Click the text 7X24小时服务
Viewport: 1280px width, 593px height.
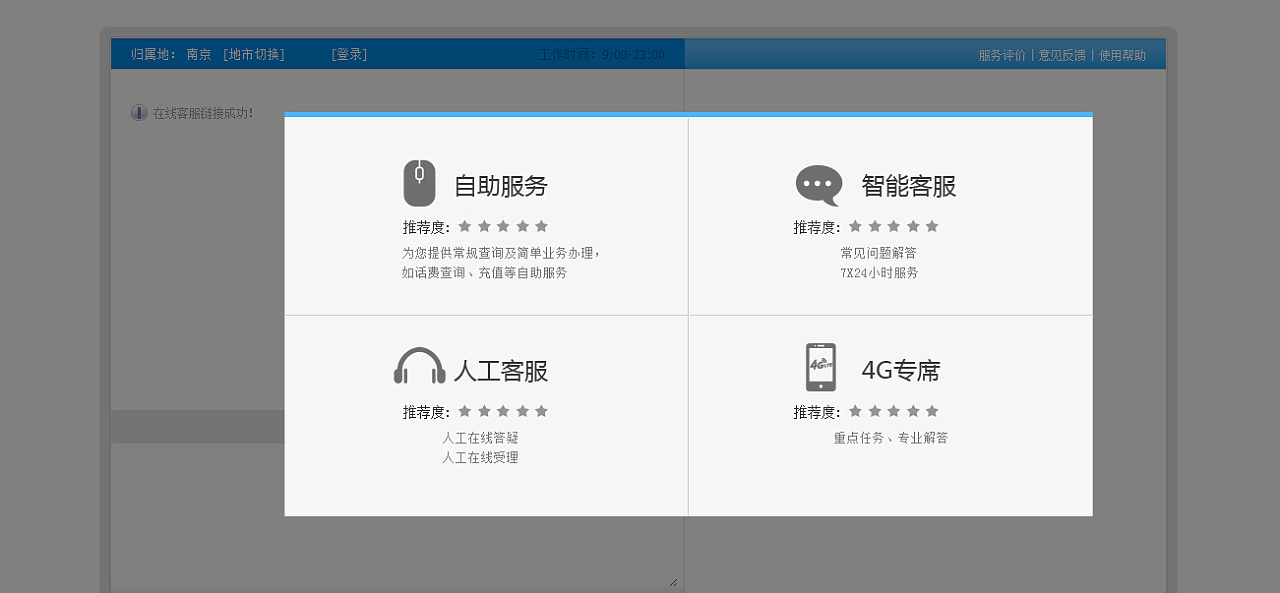pos(879,272)
